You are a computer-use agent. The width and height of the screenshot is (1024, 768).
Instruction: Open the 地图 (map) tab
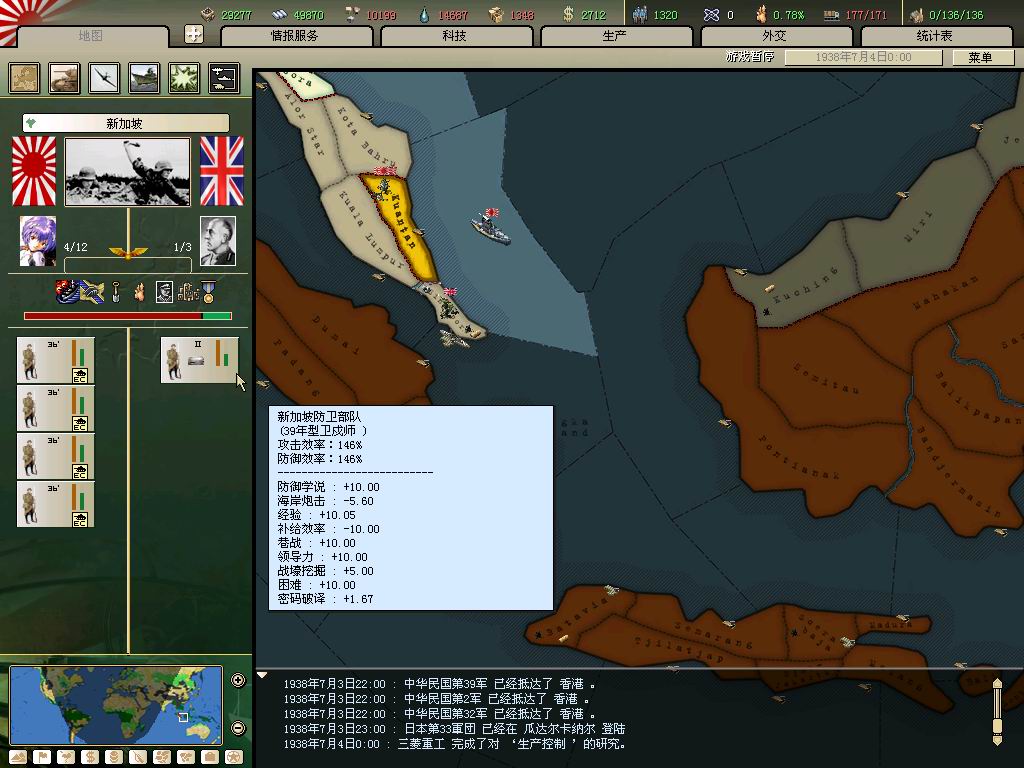pos(91,36)
